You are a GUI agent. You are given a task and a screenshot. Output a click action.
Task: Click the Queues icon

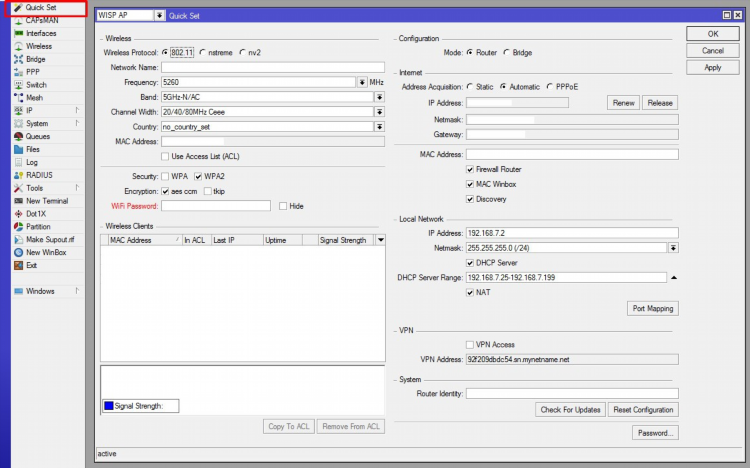18,136
